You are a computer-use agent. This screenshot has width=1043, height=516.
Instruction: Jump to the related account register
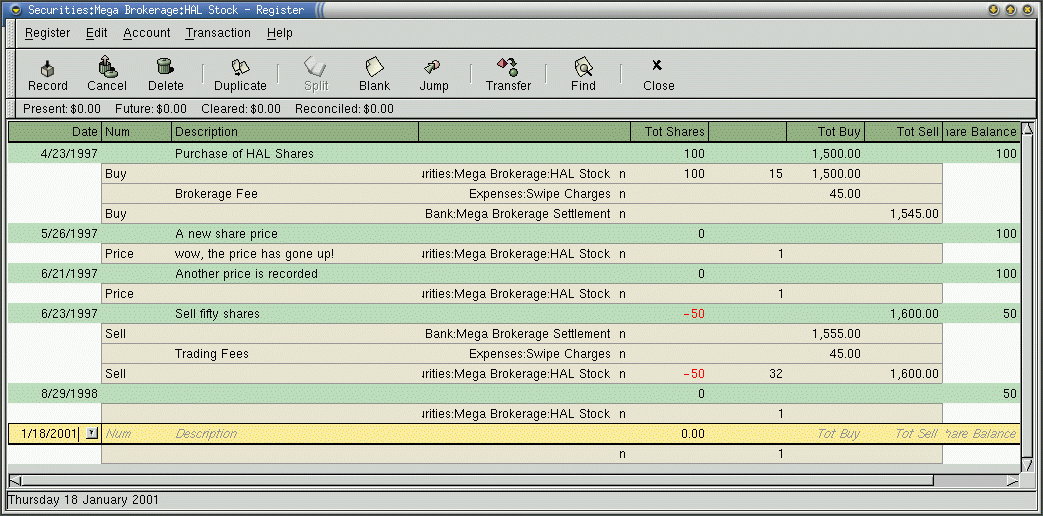(433, 74)
